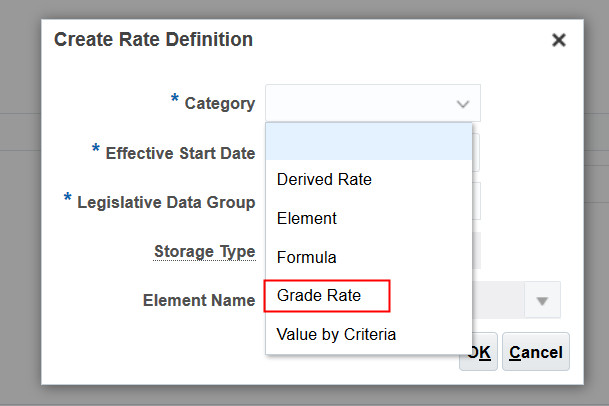The image size is (609, 406).
Task: Choose Derived Rate from the category list
Action: [x=324, y=180]
